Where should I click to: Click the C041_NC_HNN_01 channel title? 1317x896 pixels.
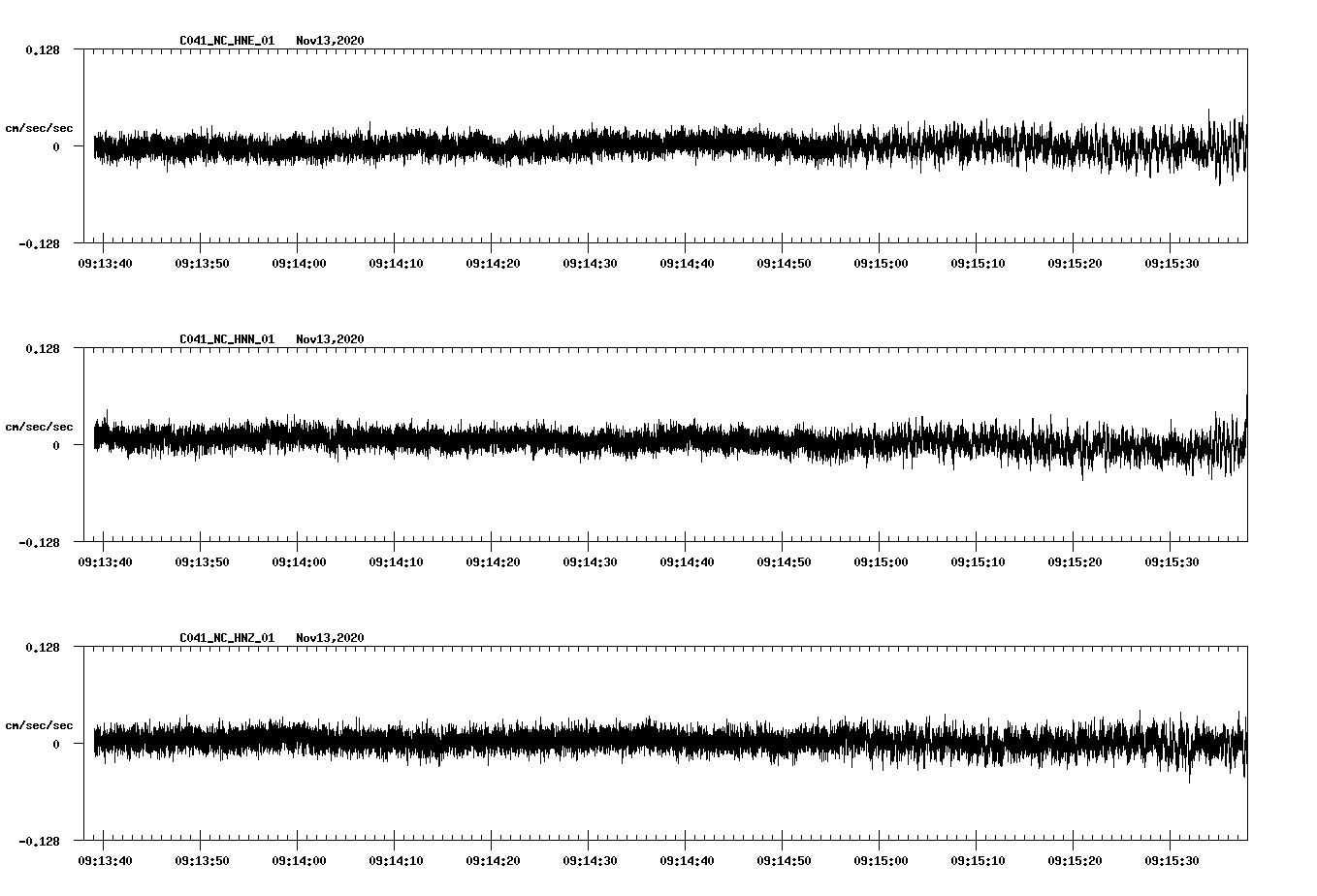[x=225, y=339]
